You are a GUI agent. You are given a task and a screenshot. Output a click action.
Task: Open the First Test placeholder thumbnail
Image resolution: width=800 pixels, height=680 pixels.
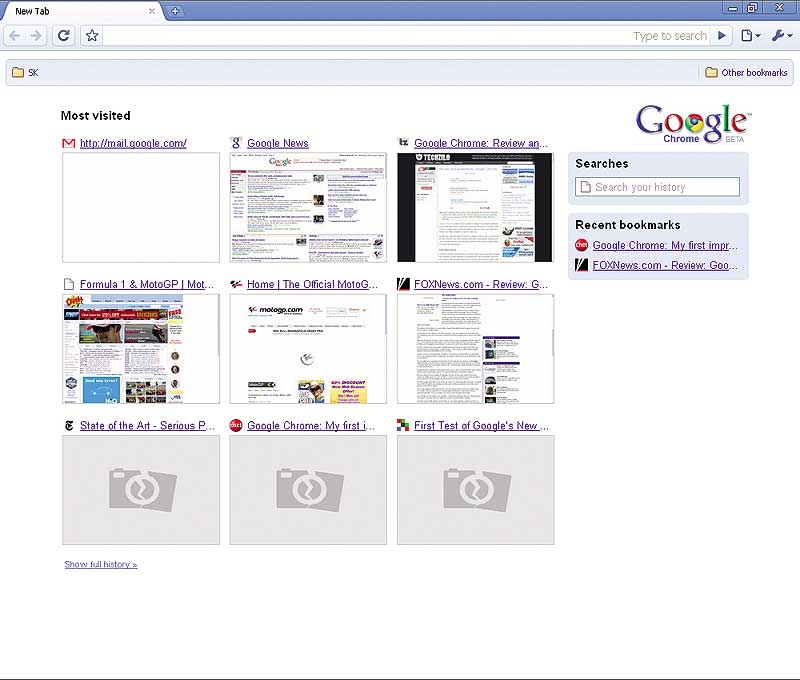pos(476,490)
